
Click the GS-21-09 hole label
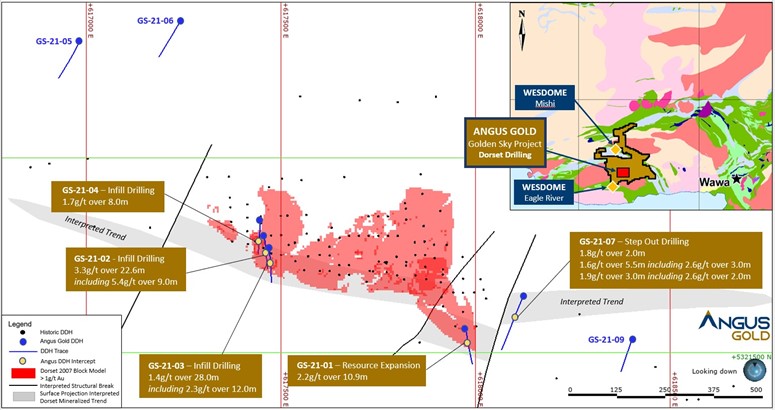coord(607,339)
